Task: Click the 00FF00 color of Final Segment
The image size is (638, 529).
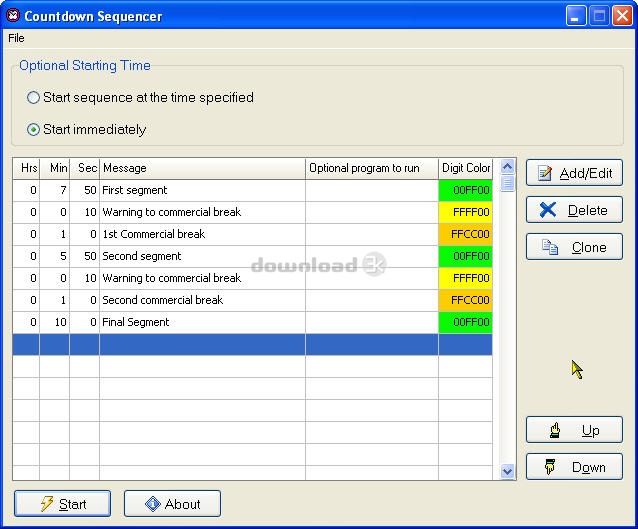Action: point(465,322)
